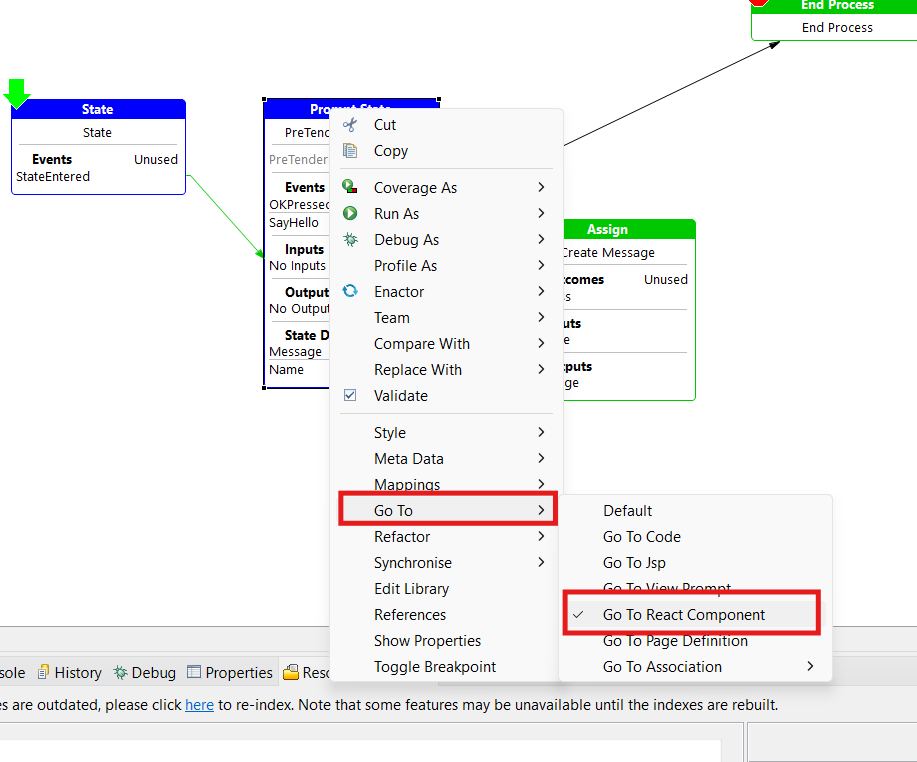Select Default in Go To submenu
The width and height of the screenshot is (917, 762).
coord(695,511)
